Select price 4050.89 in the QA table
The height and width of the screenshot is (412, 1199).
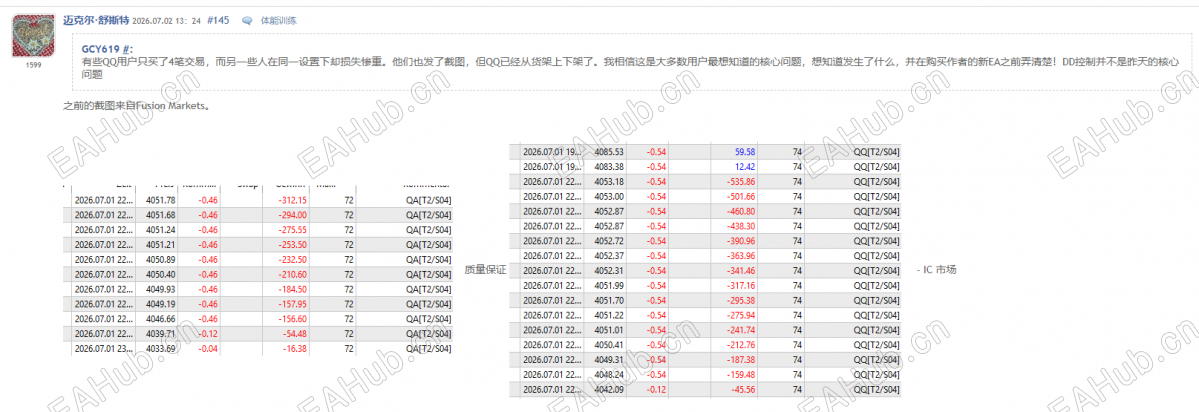coord(160,259)
